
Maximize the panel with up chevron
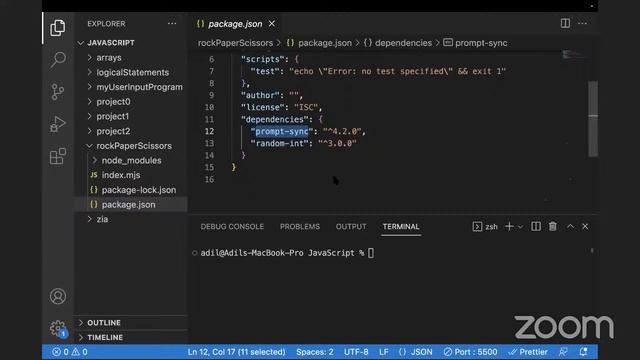(570, 227)
